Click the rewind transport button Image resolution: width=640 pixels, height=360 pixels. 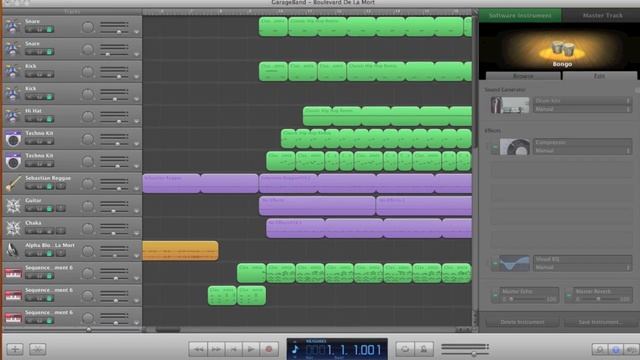coord(198,349)
